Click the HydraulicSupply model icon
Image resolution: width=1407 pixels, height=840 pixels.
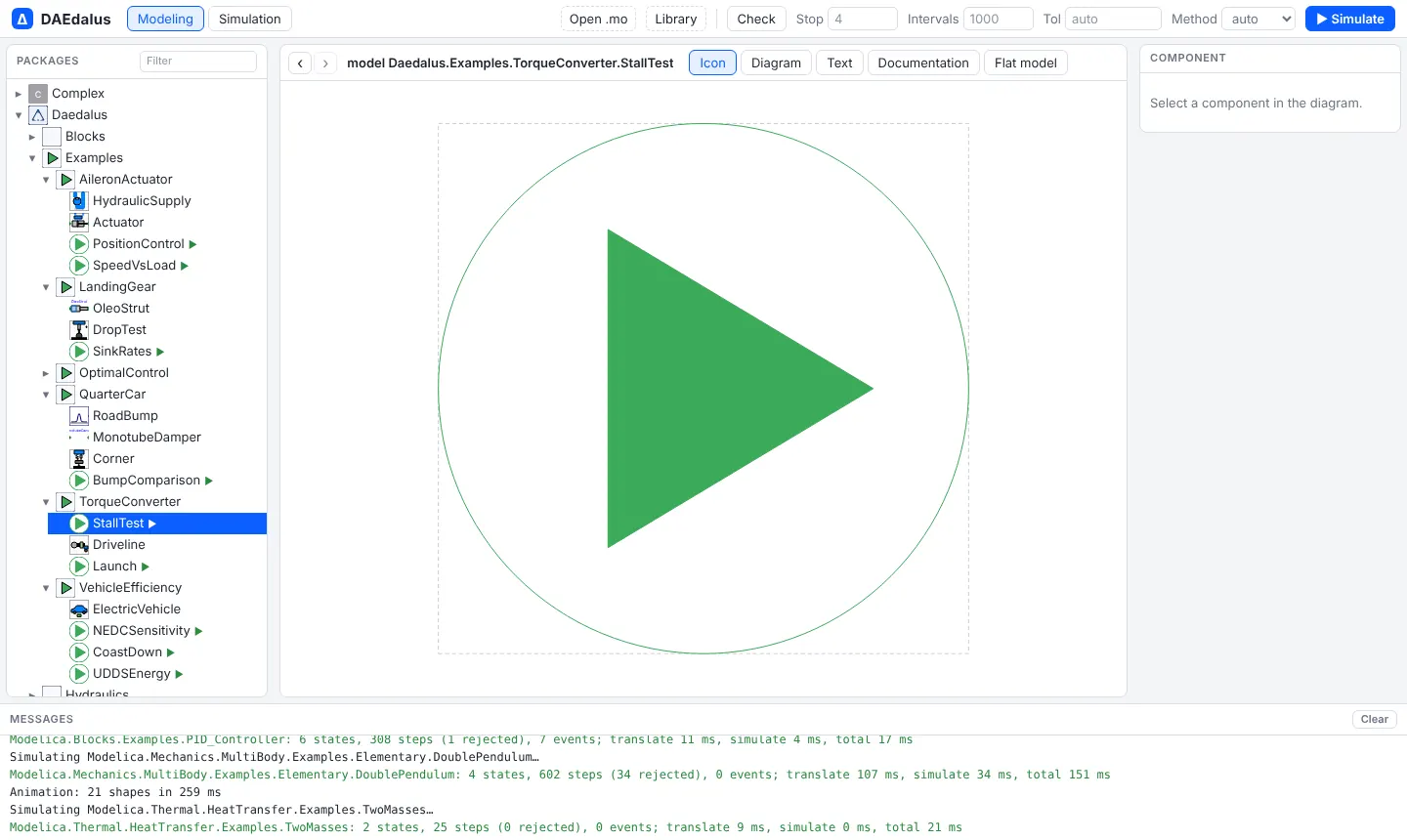79,201
